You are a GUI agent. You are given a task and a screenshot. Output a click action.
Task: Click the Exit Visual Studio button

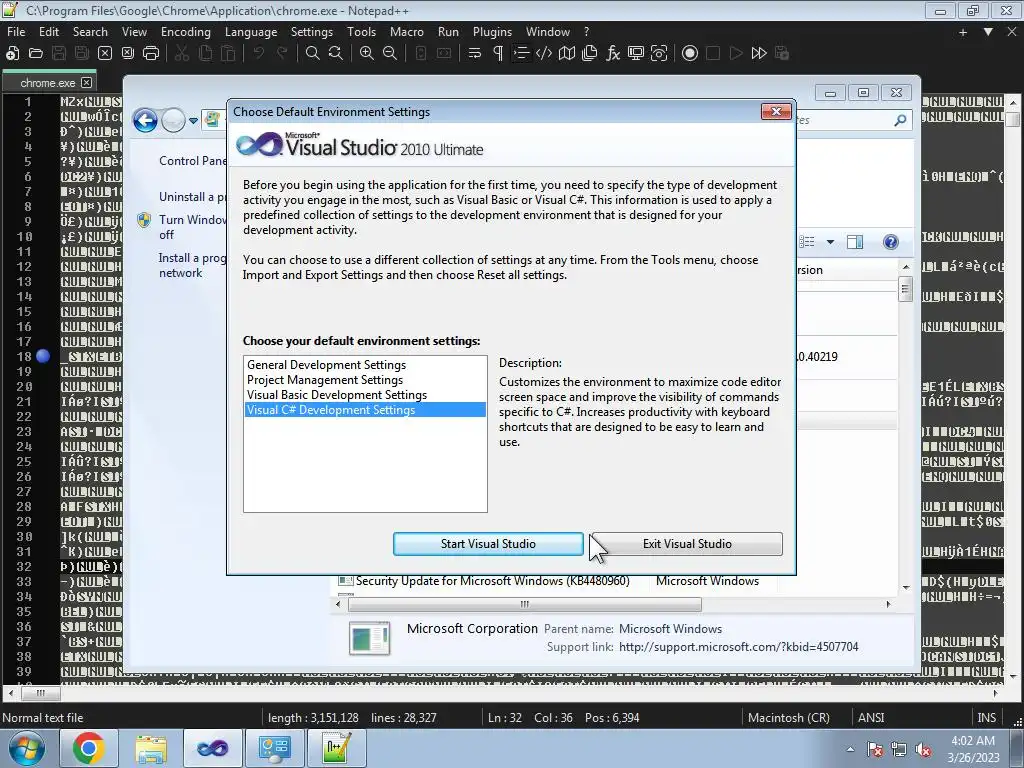click(x=687, y=544)
